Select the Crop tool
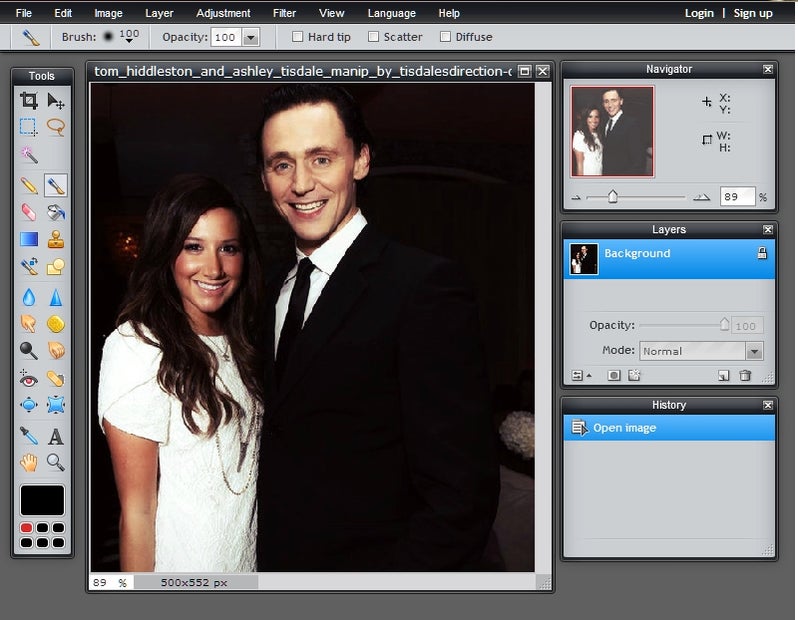Image resolution: width=798 pixels, height=620 pixels. pos(28,100)
